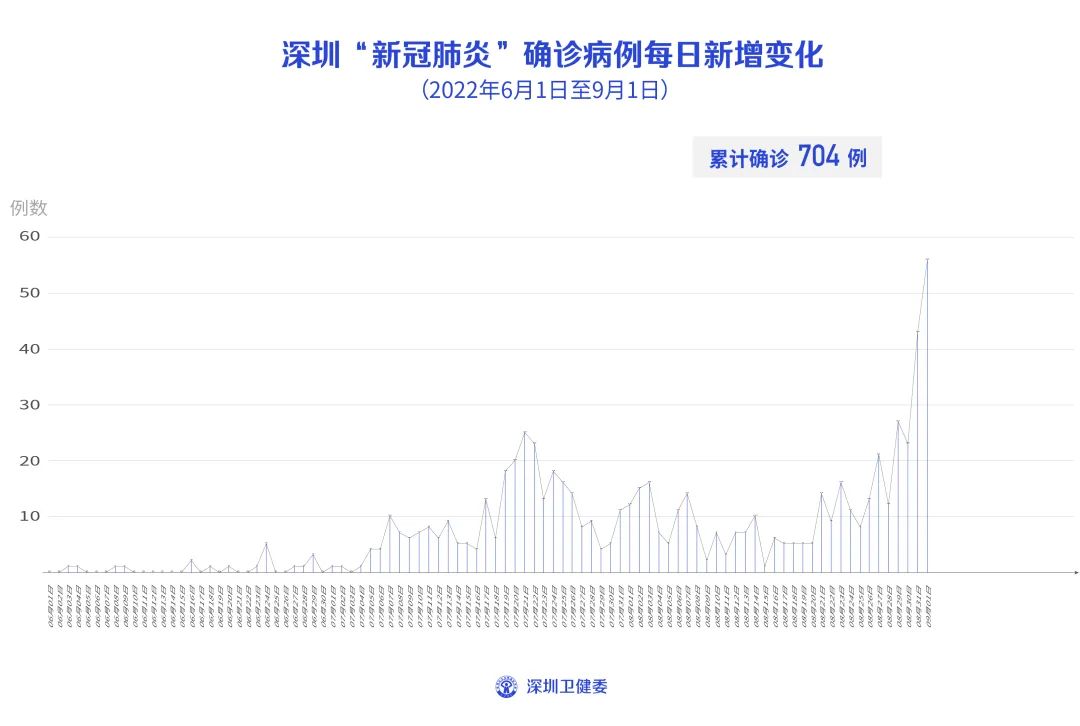1080x726 pixels.
Task: Click the arrow at the x-axis end
Action: point(1075,572)
